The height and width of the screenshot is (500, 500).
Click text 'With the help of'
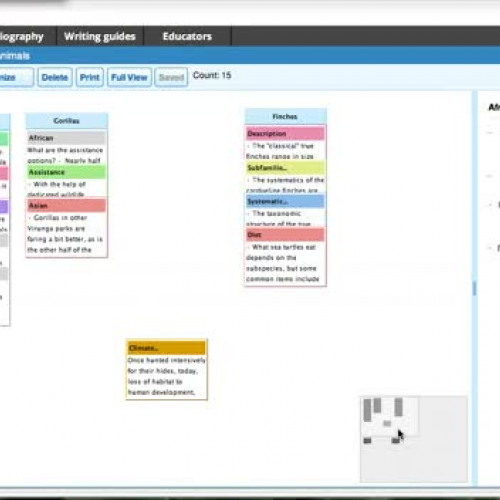coord(60,184)
